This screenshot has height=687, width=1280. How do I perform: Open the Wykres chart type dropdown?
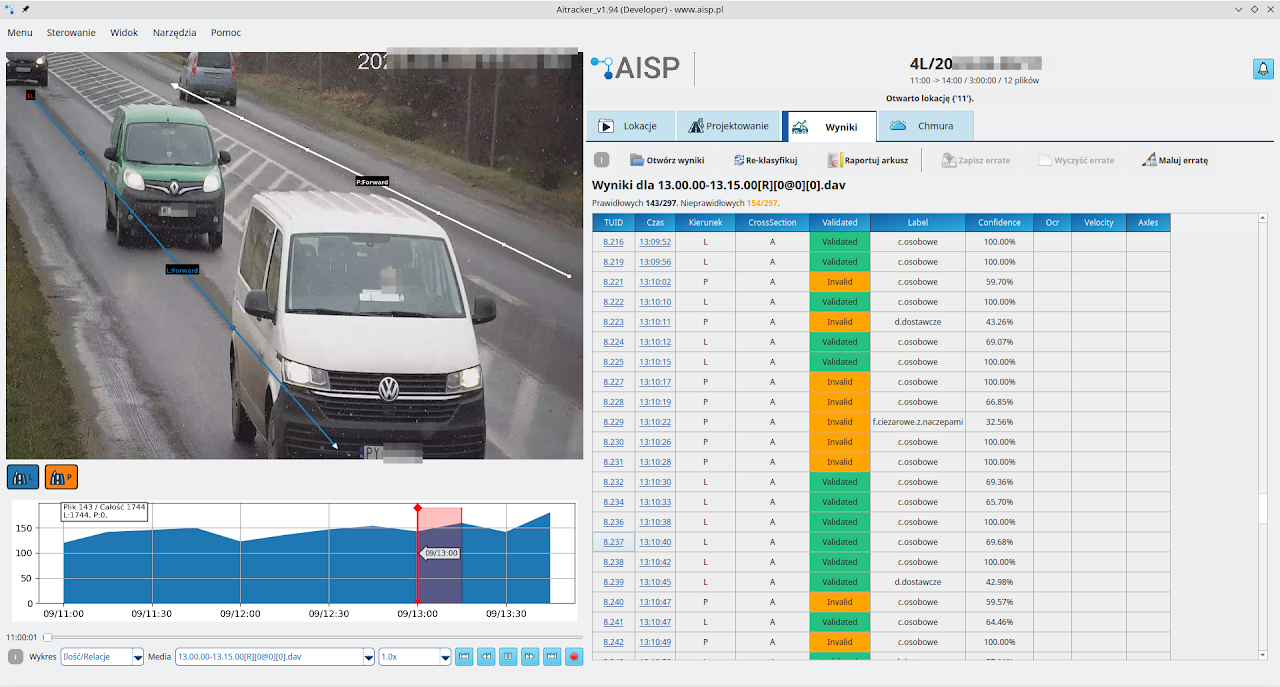[x=102, y=657]
